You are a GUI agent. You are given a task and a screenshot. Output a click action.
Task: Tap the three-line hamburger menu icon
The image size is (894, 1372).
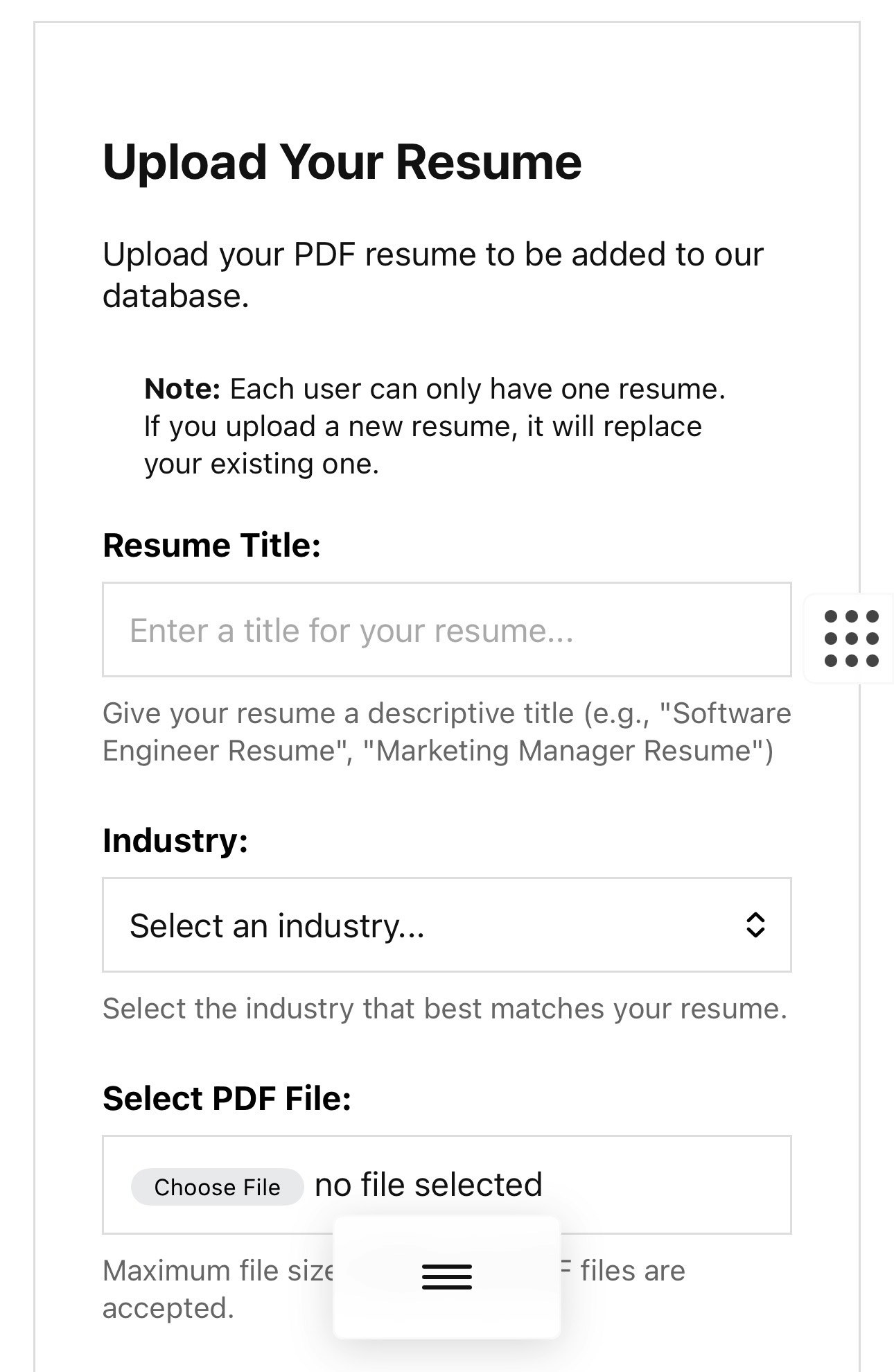(x=447, y=1277)
